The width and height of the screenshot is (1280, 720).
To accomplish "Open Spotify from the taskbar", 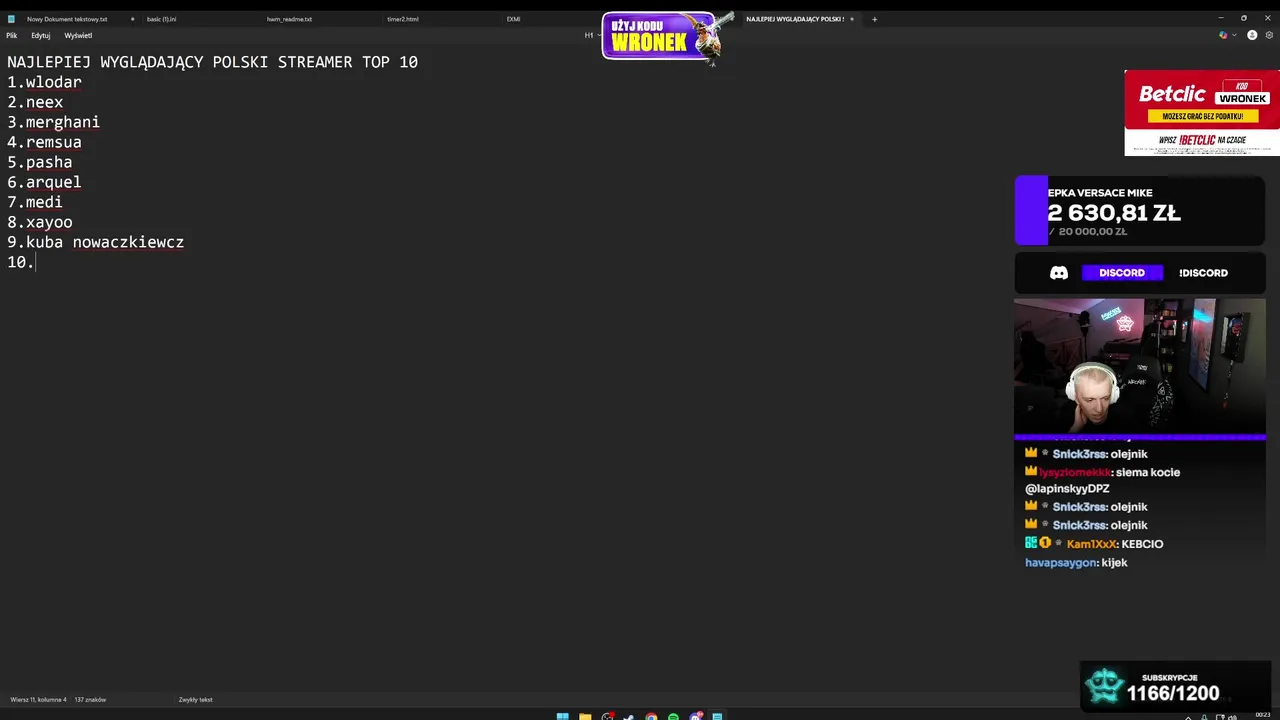I will 673,716.
